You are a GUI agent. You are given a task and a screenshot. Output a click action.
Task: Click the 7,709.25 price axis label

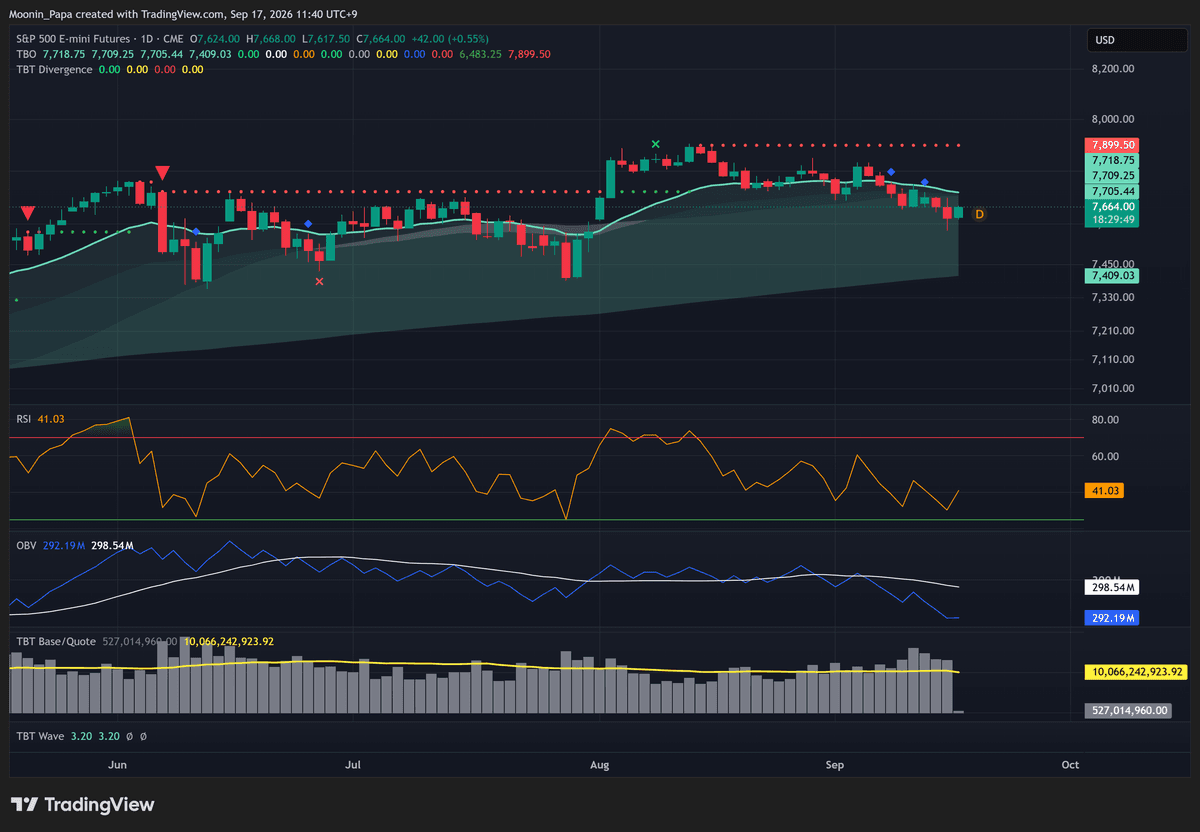(x=1112, y=175)
